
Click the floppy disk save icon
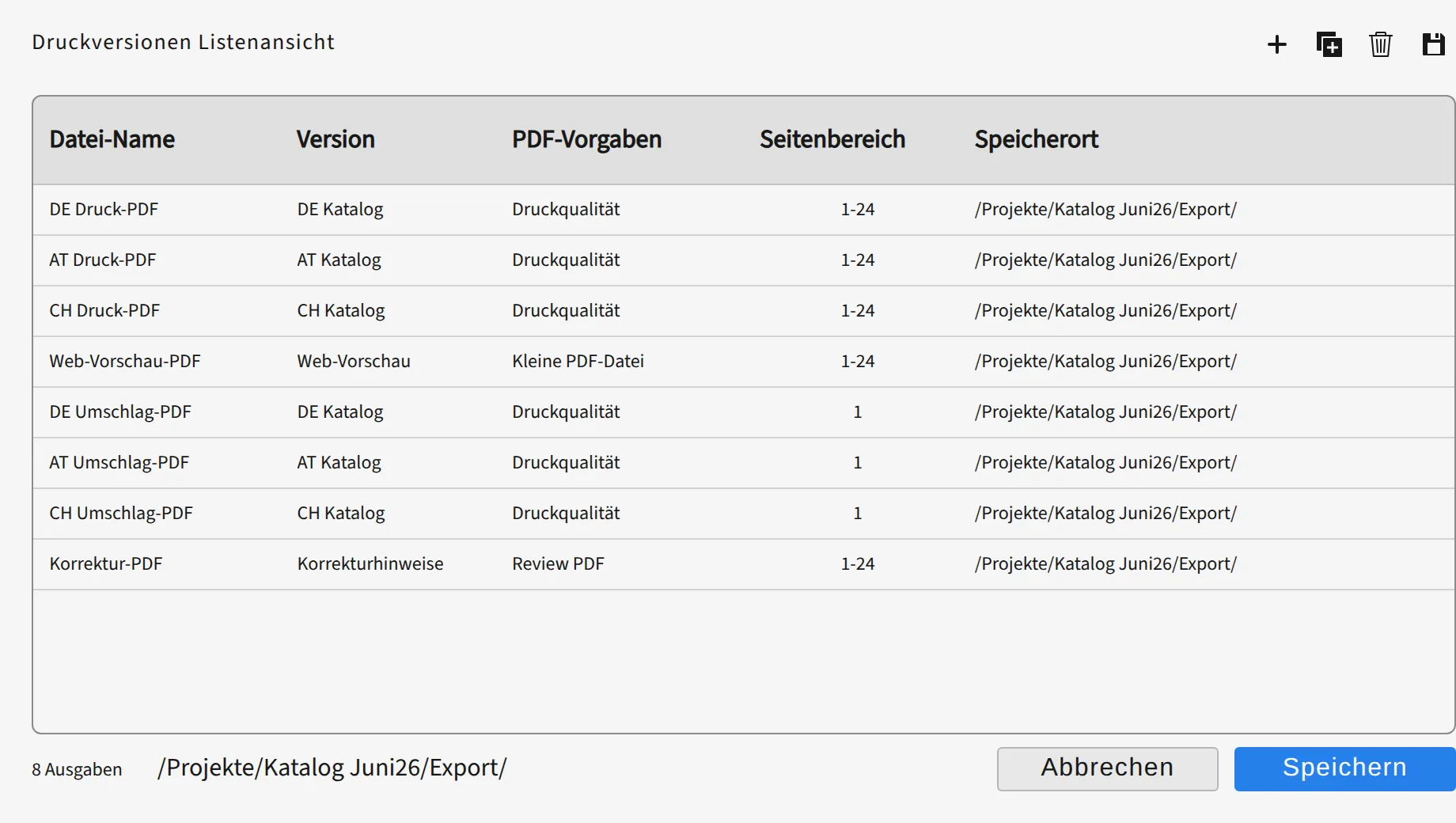click(1433, 44)
